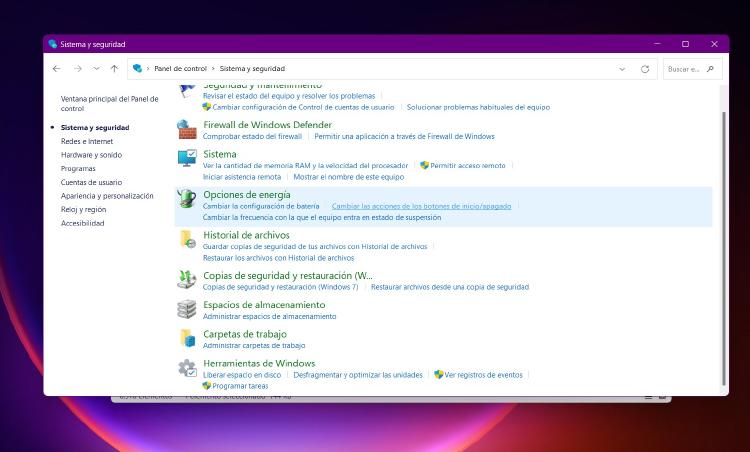
Task: Click Iniciar asistencia remota
Action: click(242, 177)
